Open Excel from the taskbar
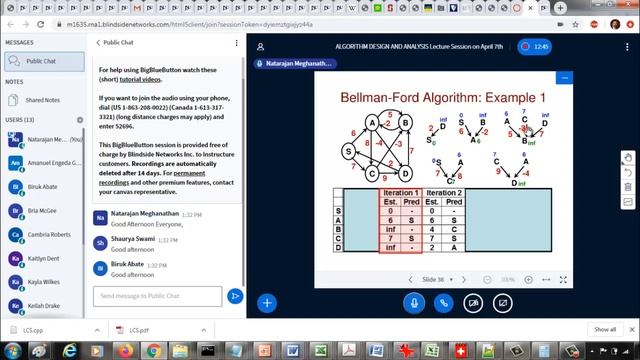This screenshot has height=360, width=640. (x=320, y=351)
